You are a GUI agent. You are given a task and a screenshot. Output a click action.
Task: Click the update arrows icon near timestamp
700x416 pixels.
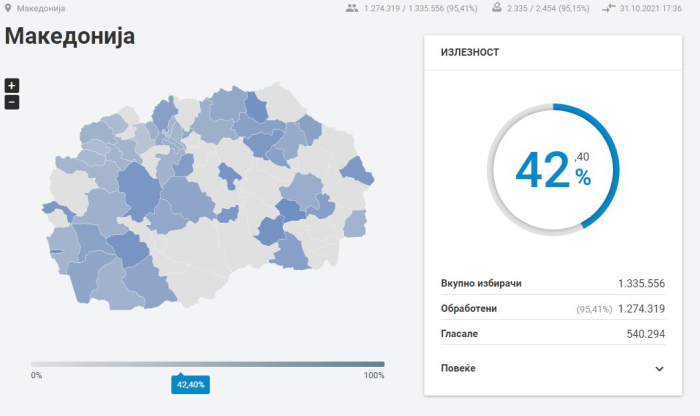pyautogui.click(x=608, y=8)
